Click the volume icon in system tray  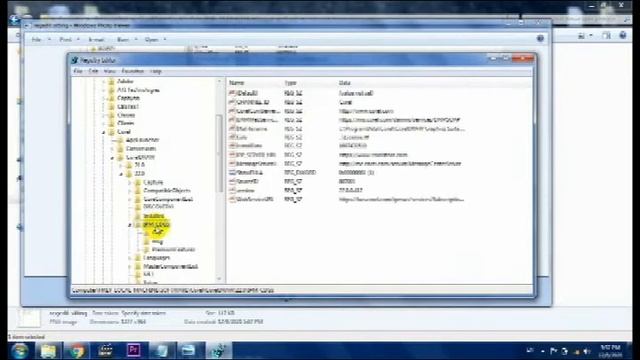pyautogui.click(x=587, y=351)
